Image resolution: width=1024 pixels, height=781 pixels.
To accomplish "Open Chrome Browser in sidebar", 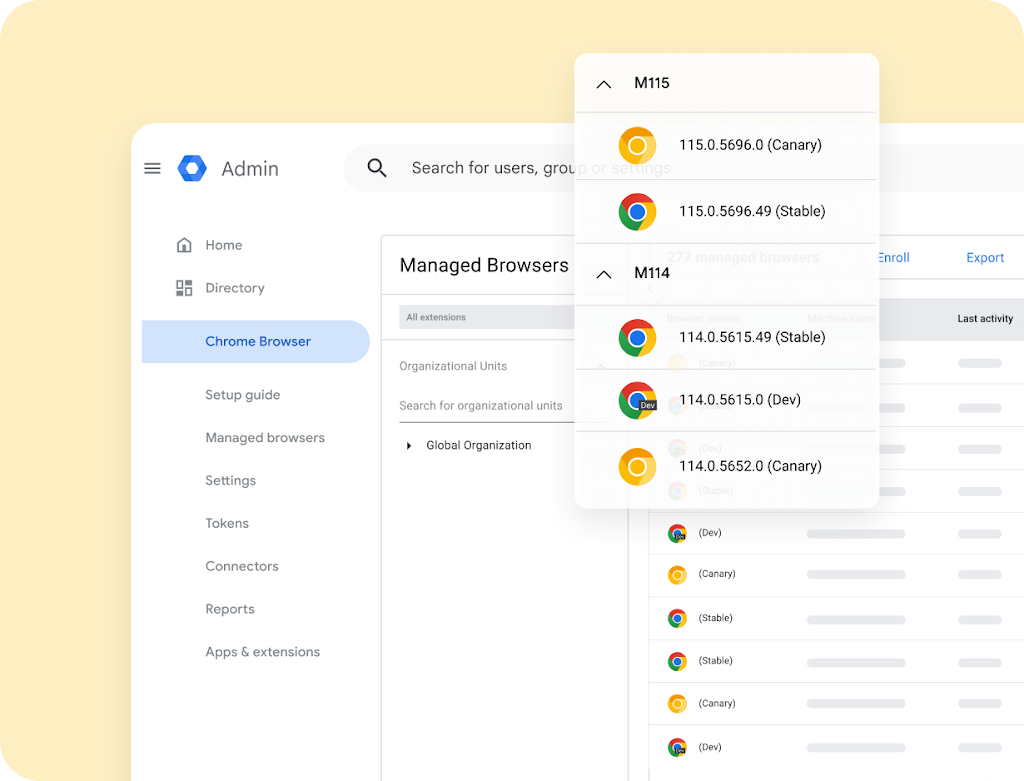I will 257,341.
